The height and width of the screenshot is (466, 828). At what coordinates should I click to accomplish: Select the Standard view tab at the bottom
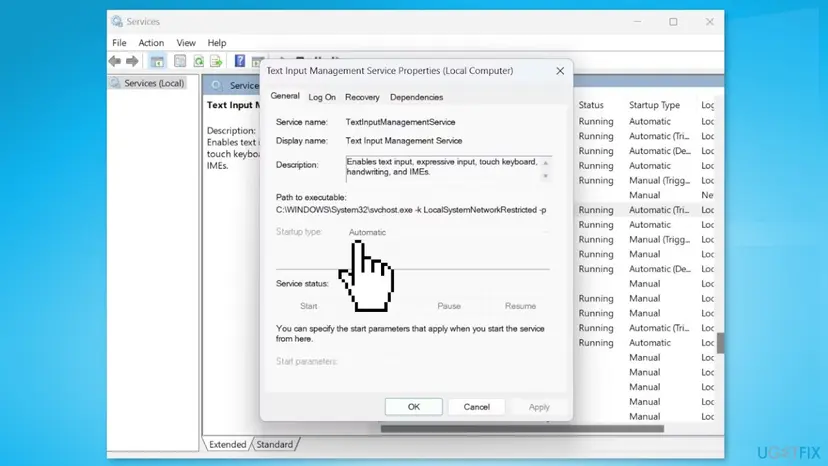point(275,444)
